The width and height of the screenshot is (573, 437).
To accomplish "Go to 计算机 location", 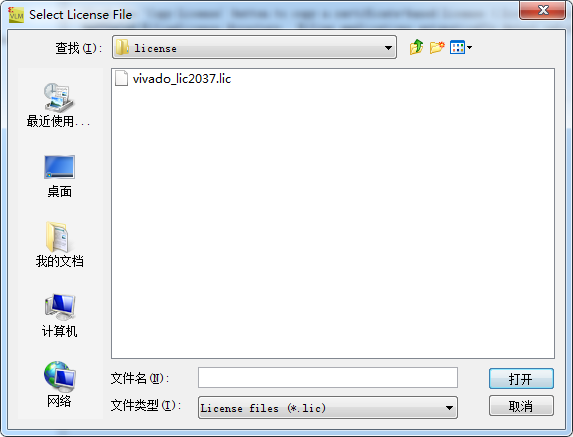I will (x=59, y=316).
